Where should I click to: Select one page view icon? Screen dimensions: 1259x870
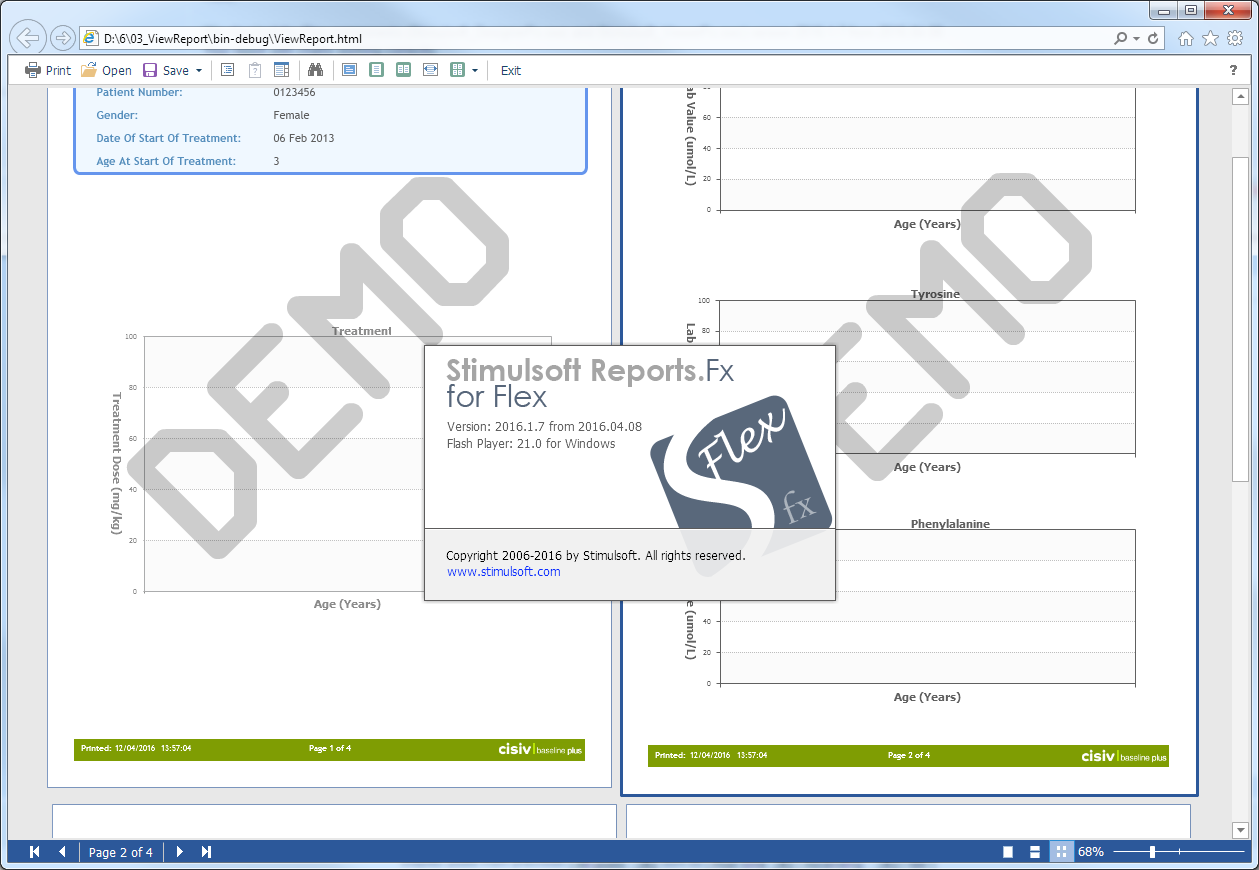(x=376, y=70)
